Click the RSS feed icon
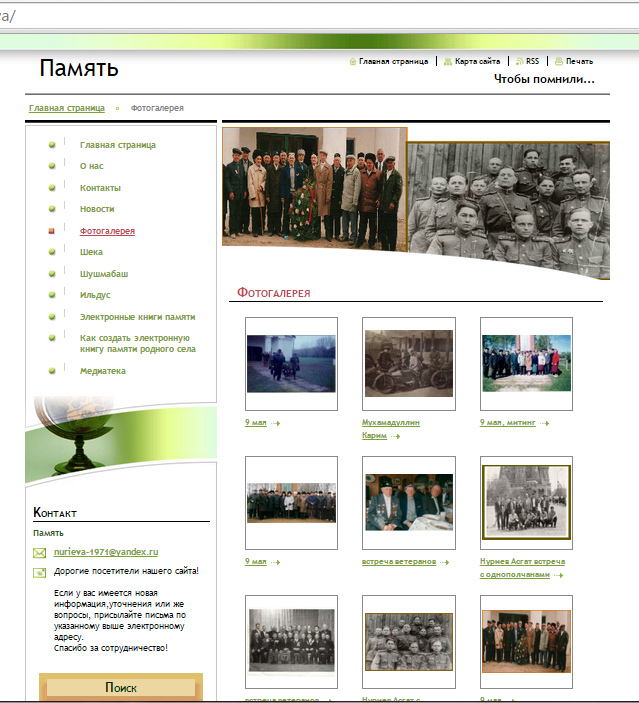 tap(520, 62)
